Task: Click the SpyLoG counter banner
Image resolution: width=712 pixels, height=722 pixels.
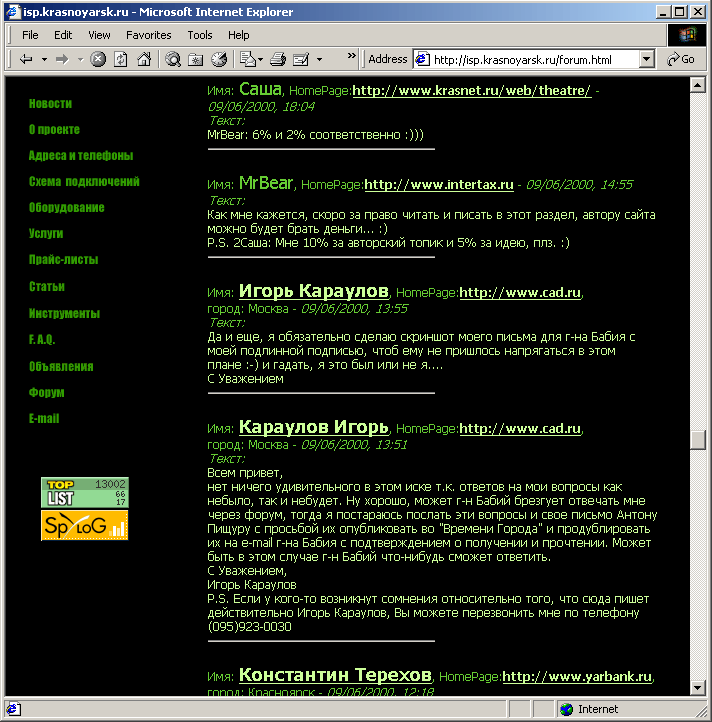Action: pyautogui.click(x=85, y=525)
